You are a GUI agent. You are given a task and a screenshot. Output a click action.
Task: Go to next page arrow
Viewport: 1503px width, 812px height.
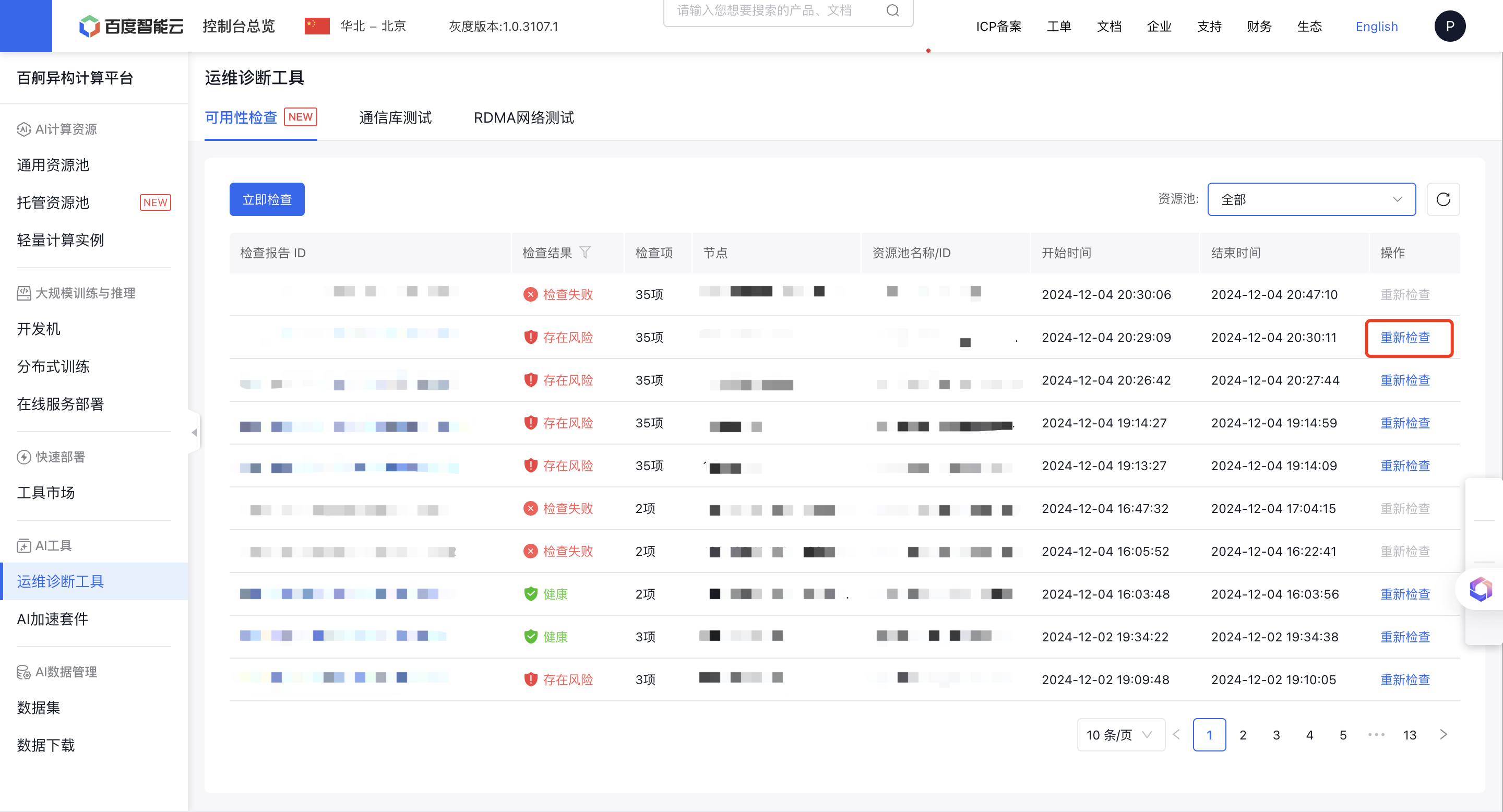click(x=1443, y=734)
